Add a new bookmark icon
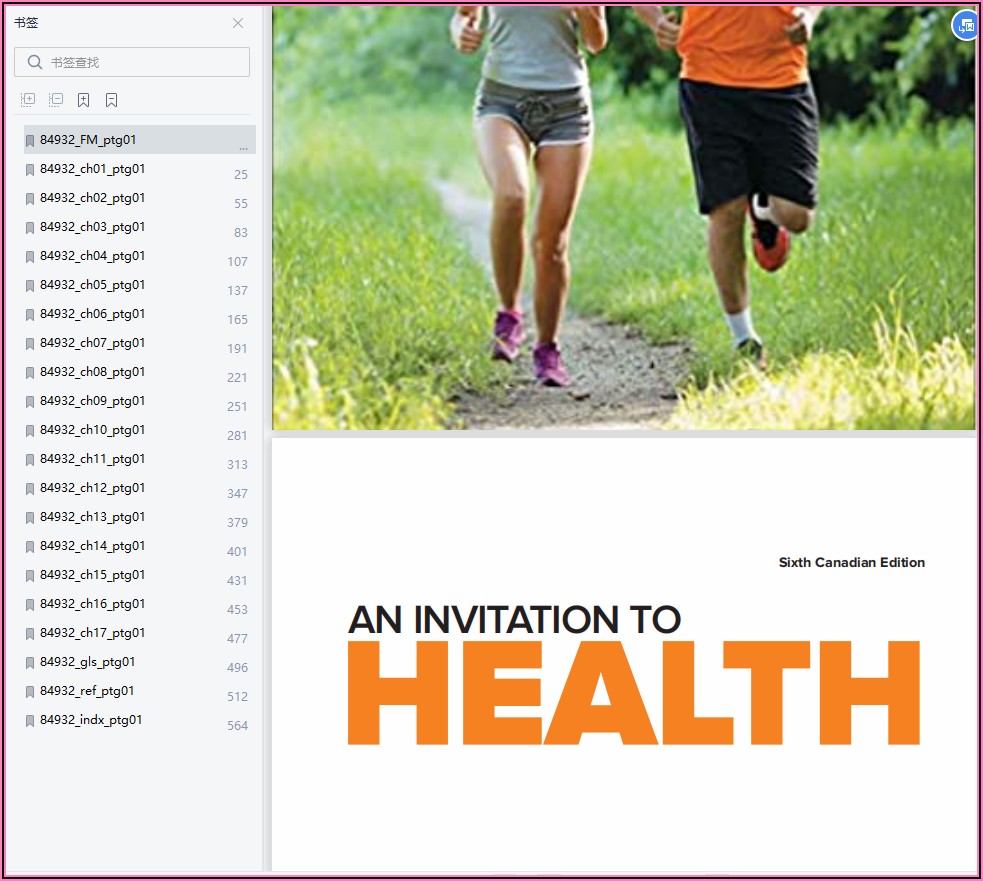The width and height of the screenshot is (983, 881). pyautogui.click(x=83, y=100)
